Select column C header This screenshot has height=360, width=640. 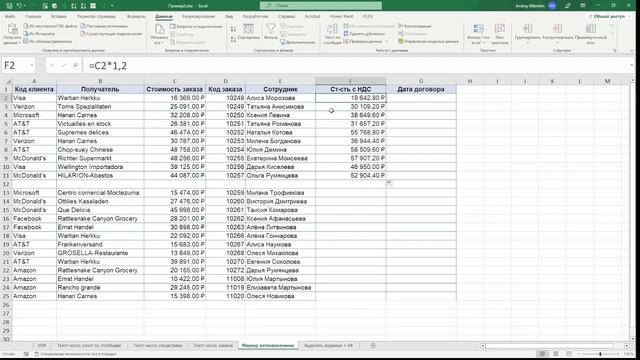coord(175,81)
